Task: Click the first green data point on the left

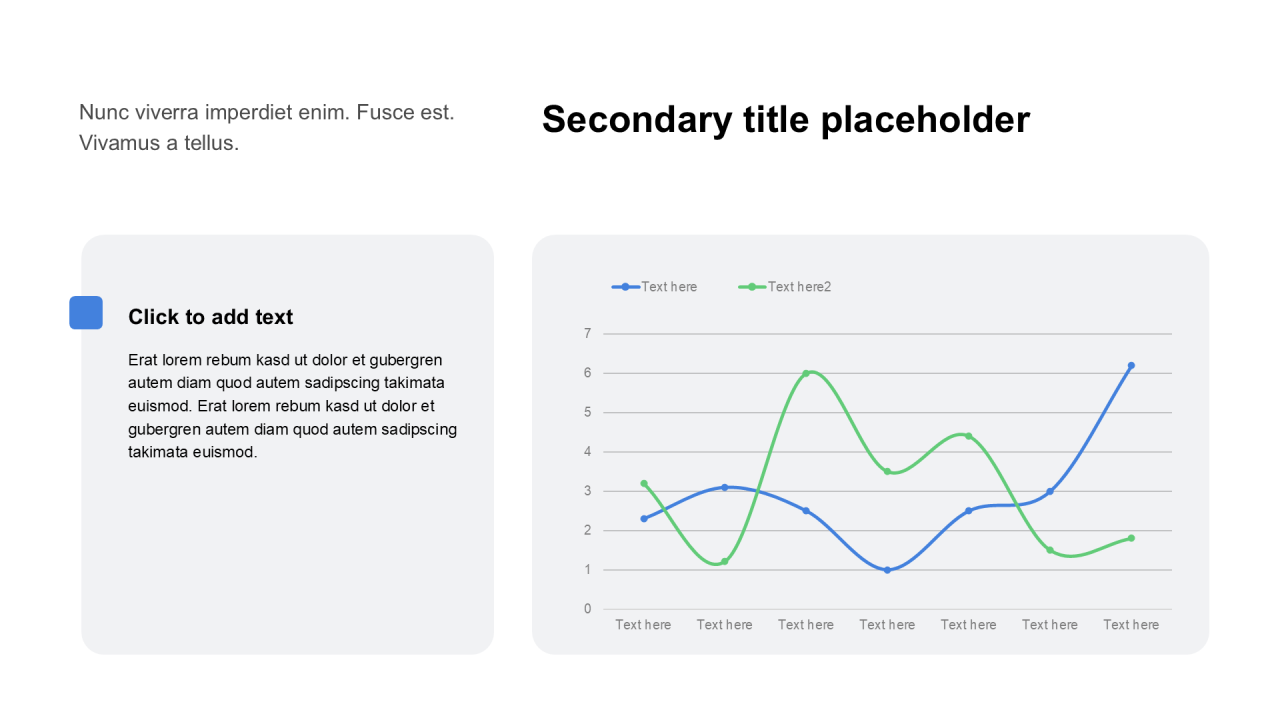Action: 644,483
